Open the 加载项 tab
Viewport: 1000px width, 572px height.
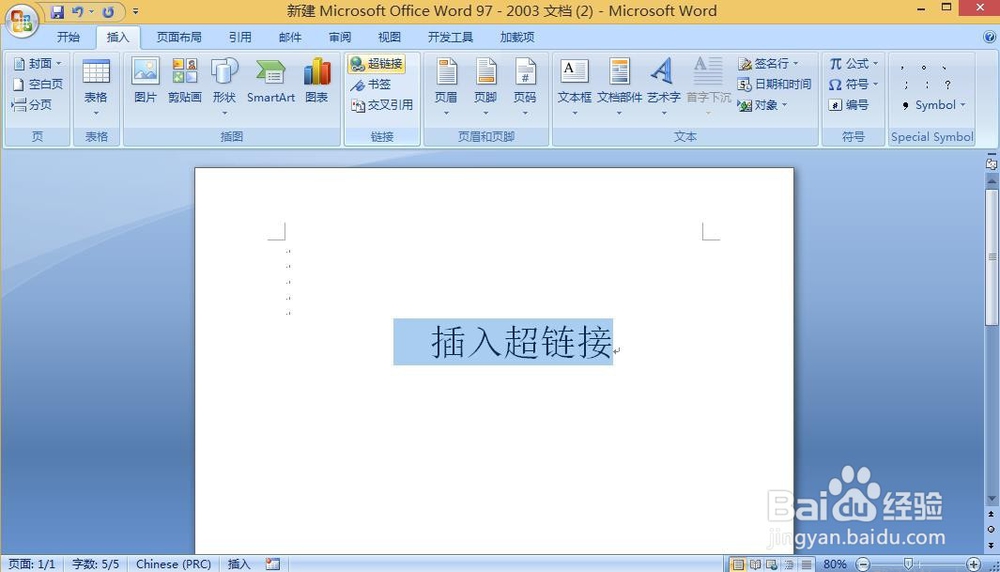tap(517, 37)
